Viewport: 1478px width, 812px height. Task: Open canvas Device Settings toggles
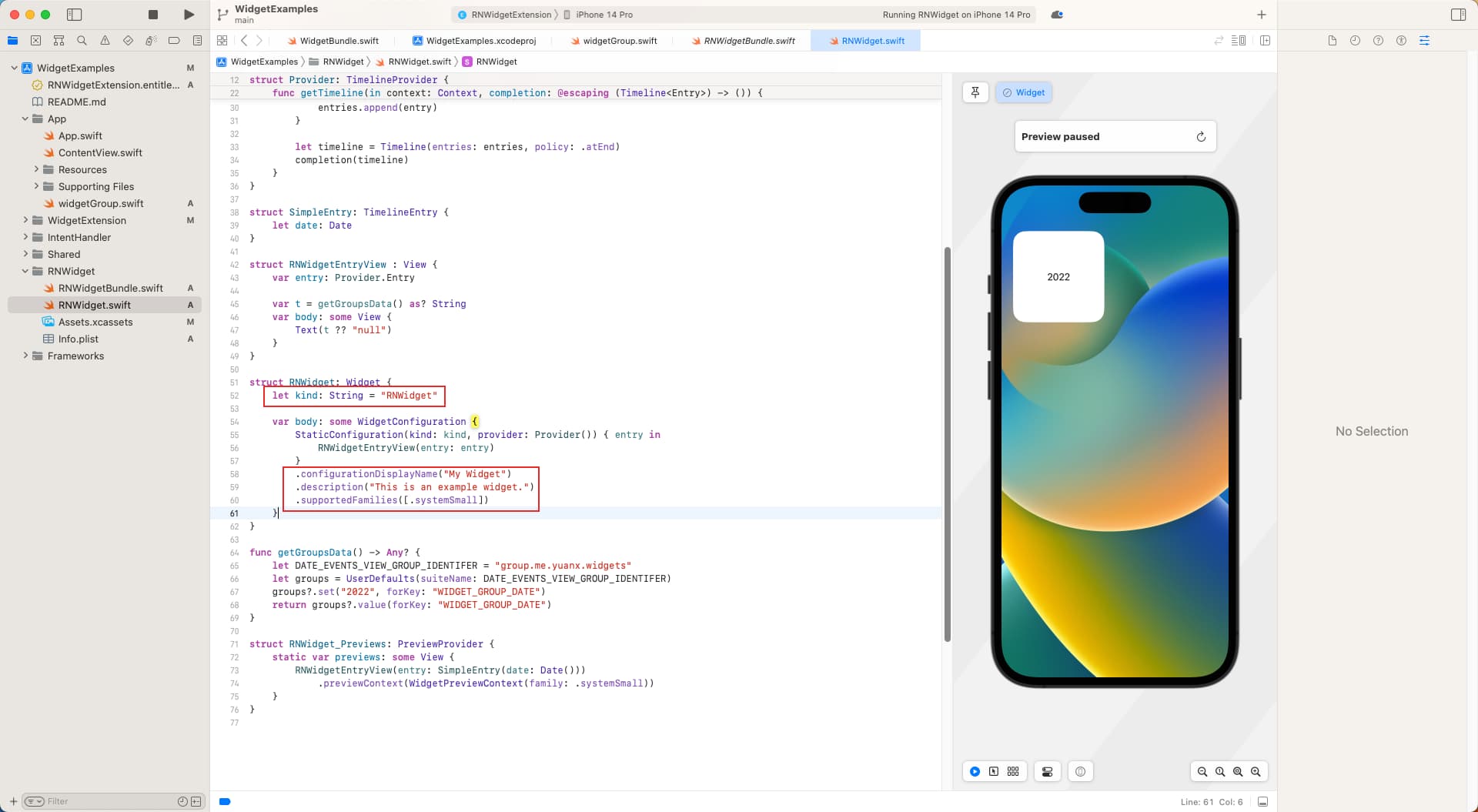pos(1047,771)
